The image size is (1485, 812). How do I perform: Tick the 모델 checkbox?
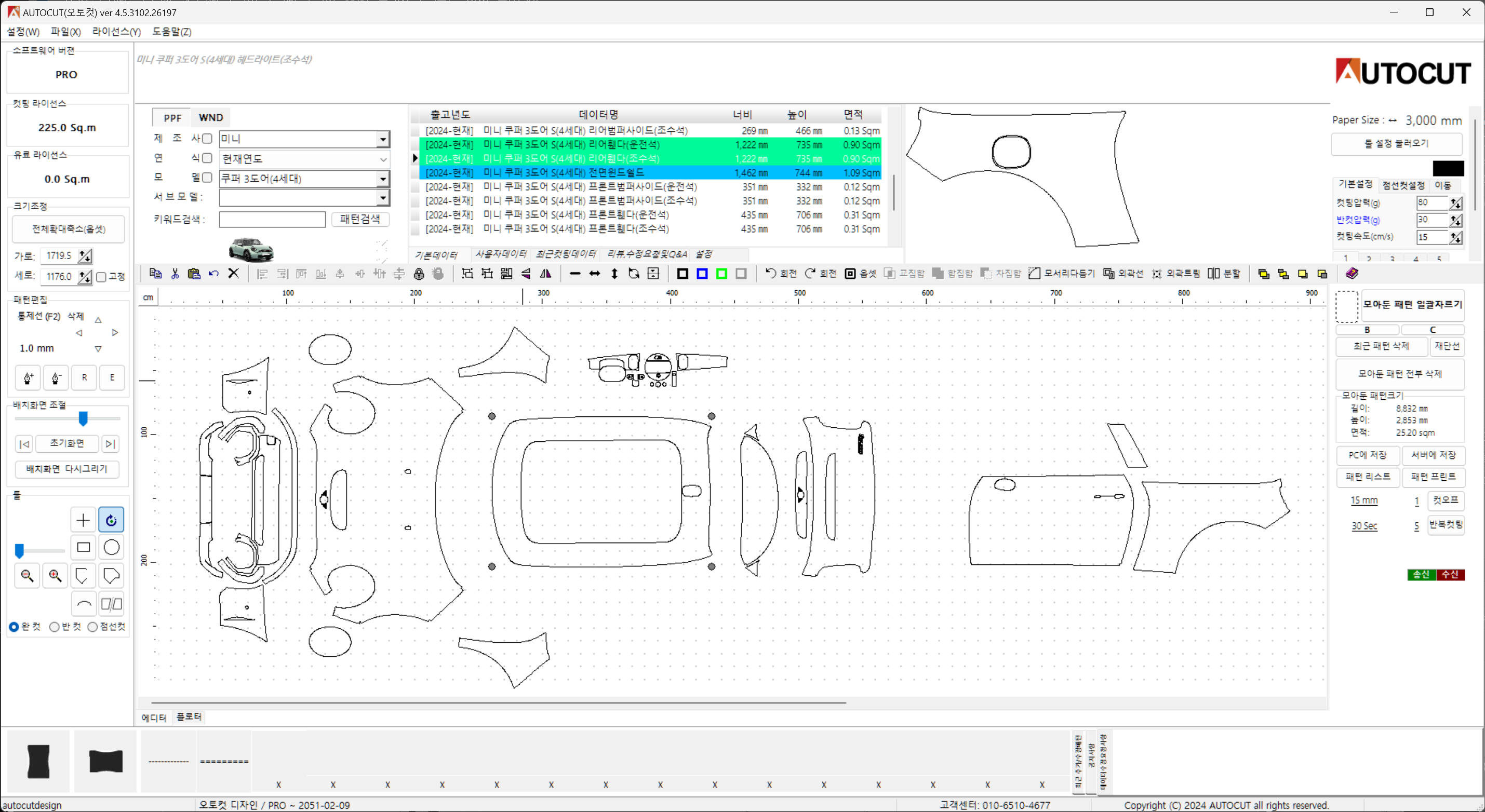click(207, 178)
